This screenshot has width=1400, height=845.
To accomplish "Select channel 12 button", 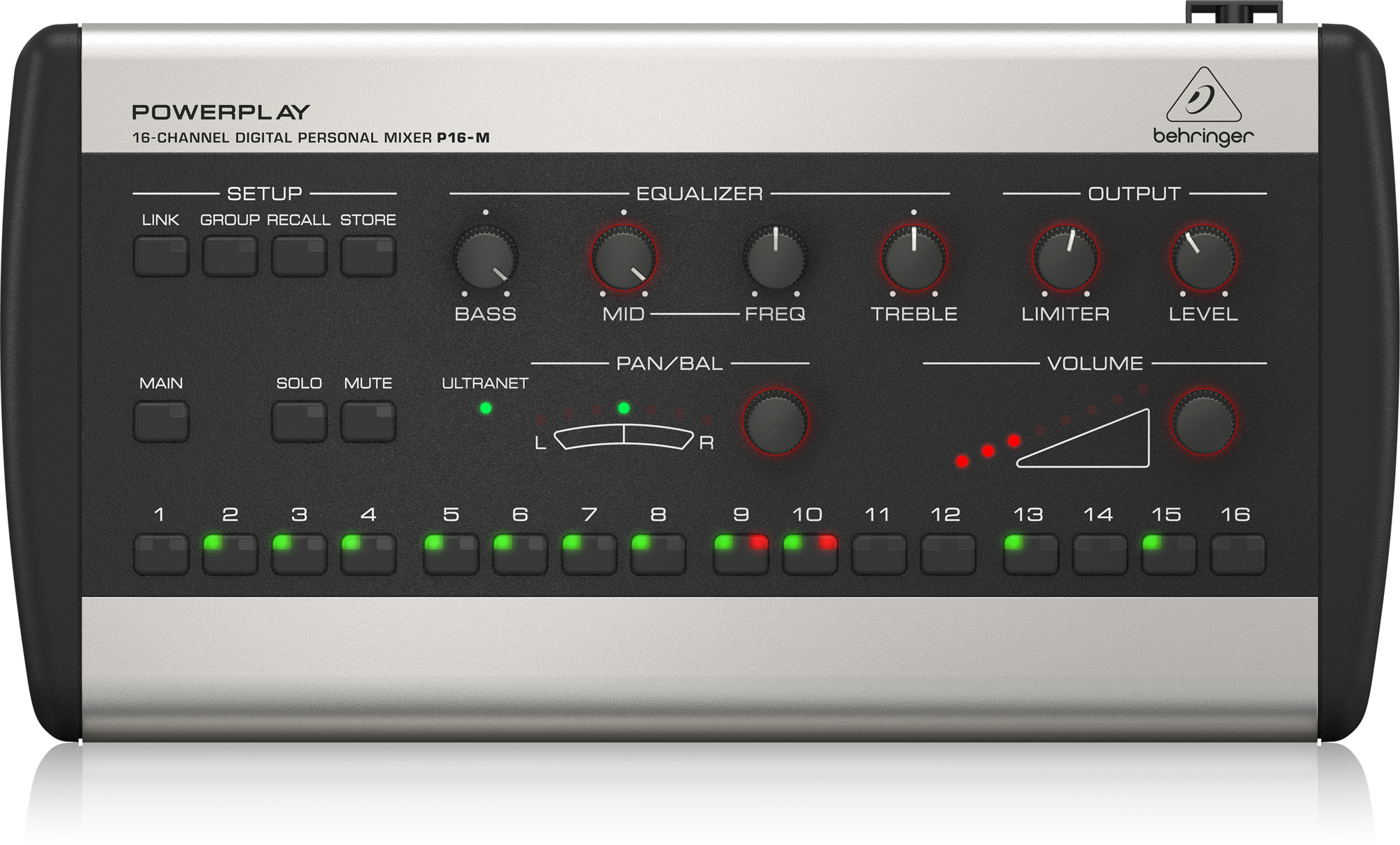I will pyautogui.click(x=948, y=554).
